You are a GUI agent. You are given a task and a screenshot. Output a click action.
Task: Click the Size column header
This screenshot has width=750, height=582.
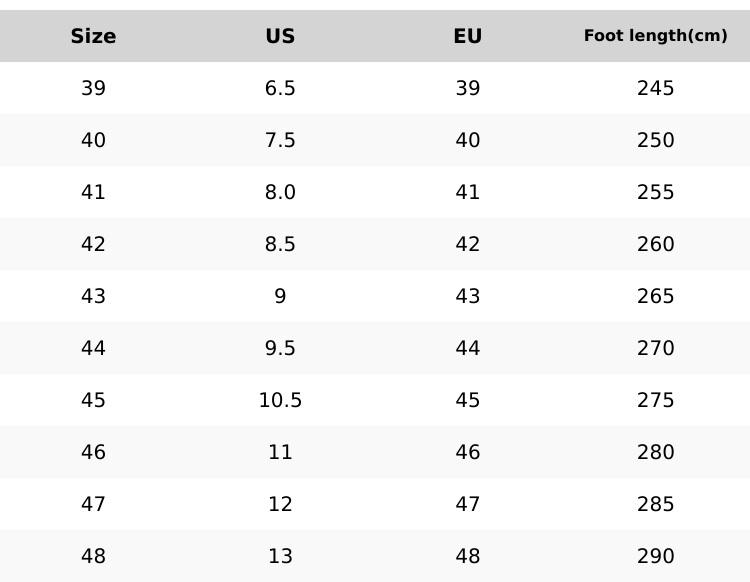coord(93,36)
